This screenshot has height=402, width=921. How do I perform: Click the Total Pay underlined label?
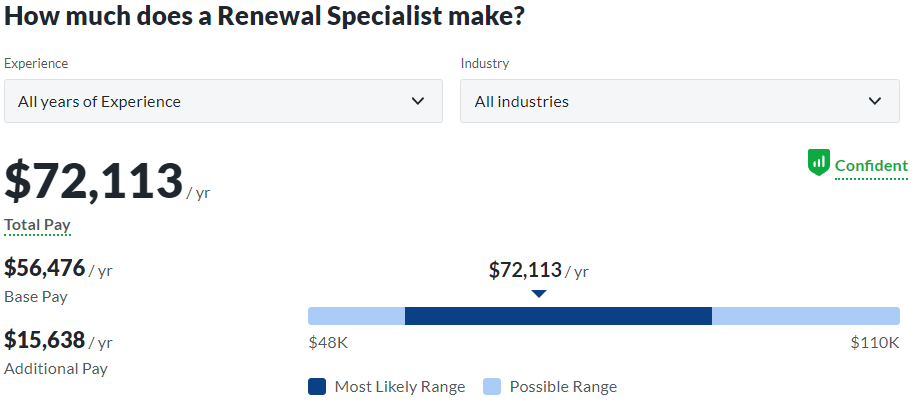point(37,225)
